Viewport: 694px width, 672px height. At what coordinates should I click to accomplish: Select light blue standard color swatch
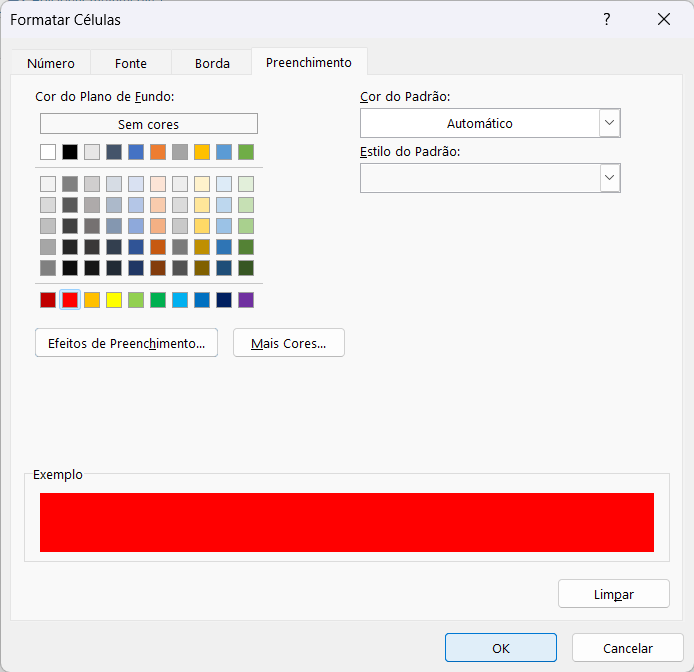180,300
